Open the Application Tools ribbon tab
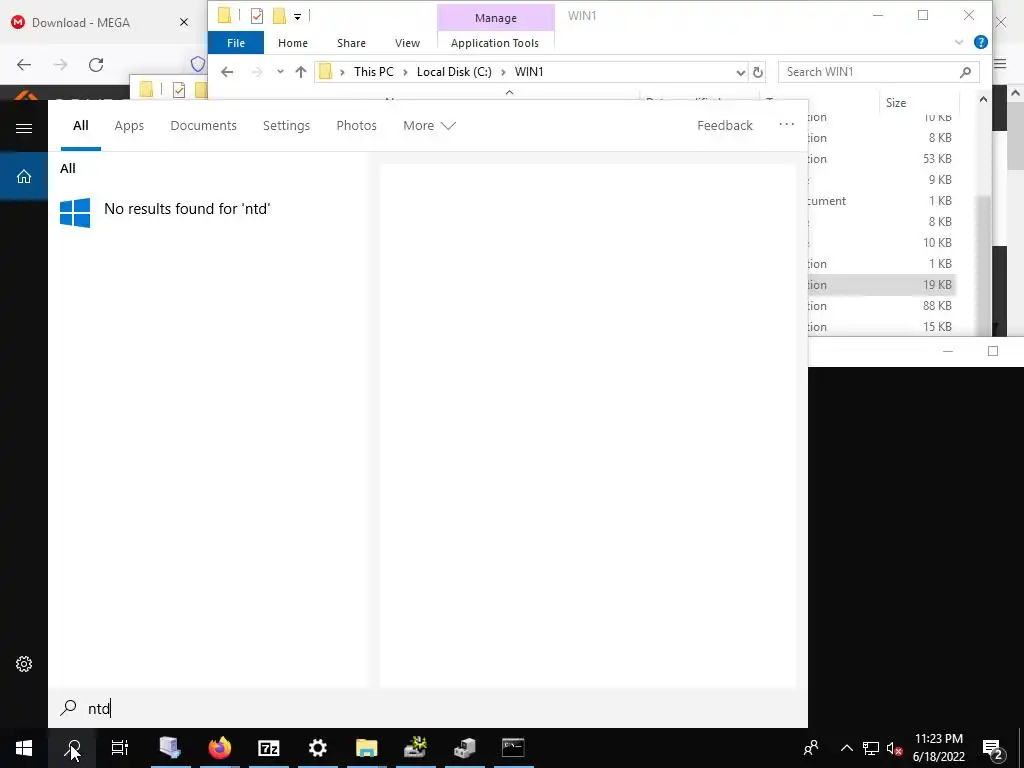Viewport: 1024px width, 768px height. (494, 43)
